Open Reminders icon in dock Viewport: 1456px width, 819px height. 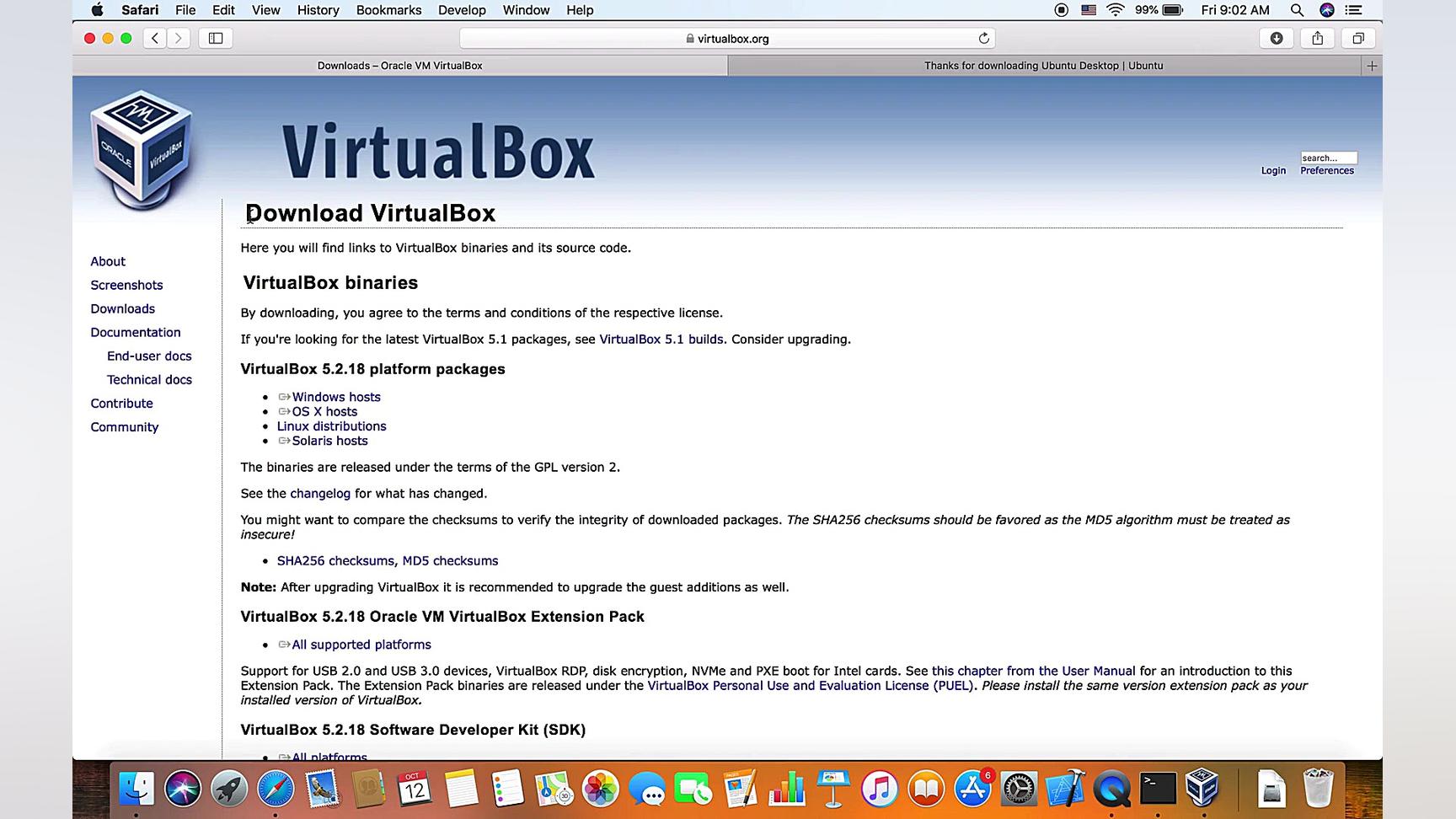coord(507,790)
